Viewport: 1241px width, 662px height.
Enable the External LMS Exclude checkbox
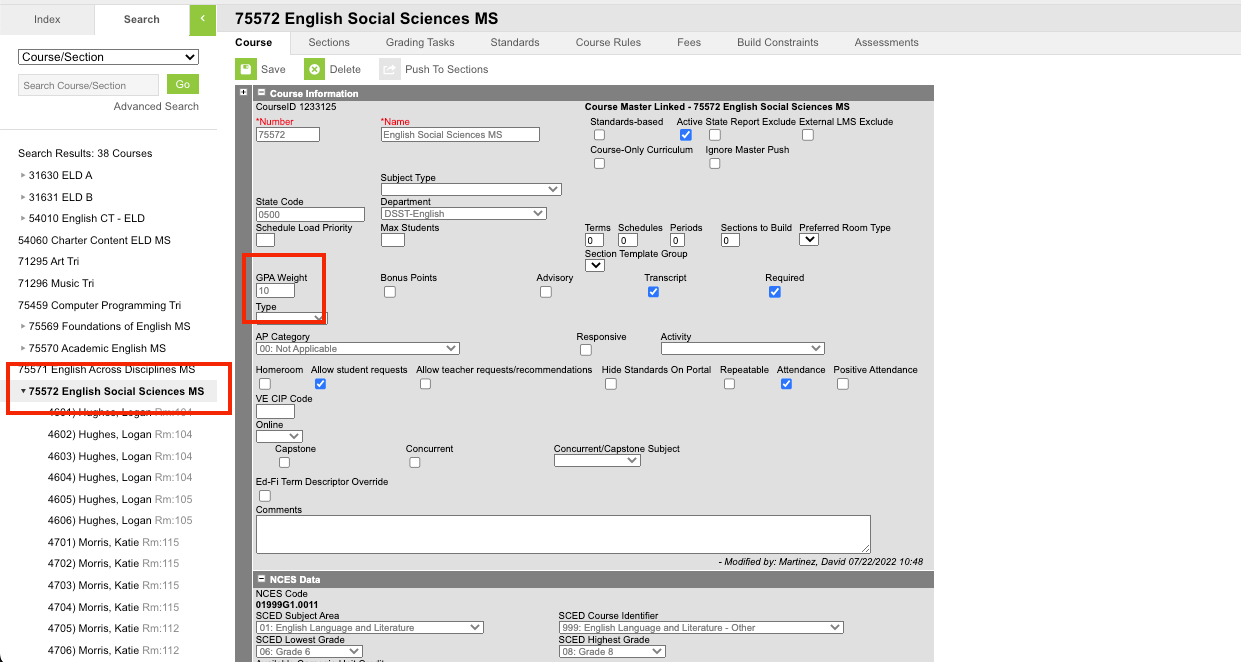808,135
